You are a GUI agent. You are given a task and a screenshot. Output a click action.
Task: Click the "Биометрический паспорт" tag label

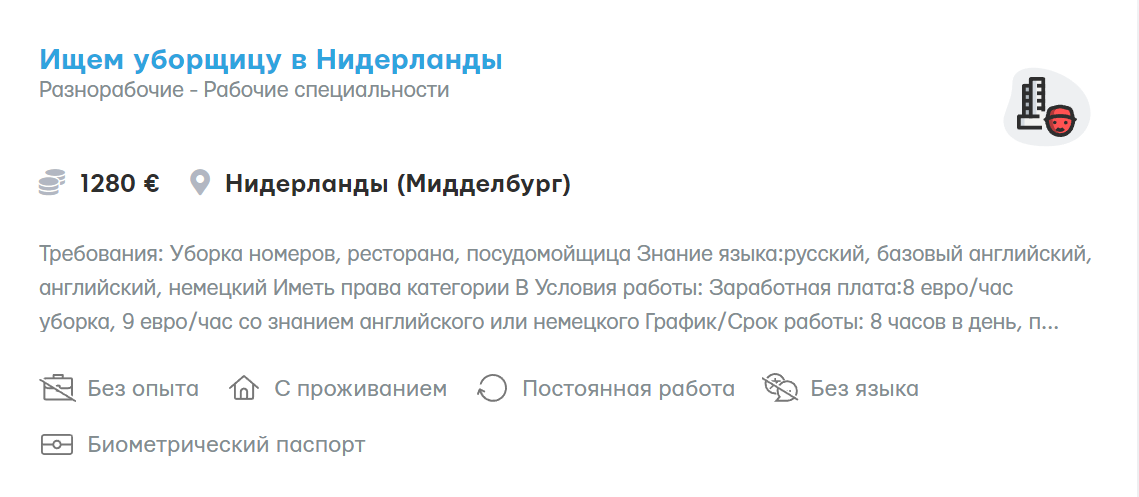click(226, 444)
